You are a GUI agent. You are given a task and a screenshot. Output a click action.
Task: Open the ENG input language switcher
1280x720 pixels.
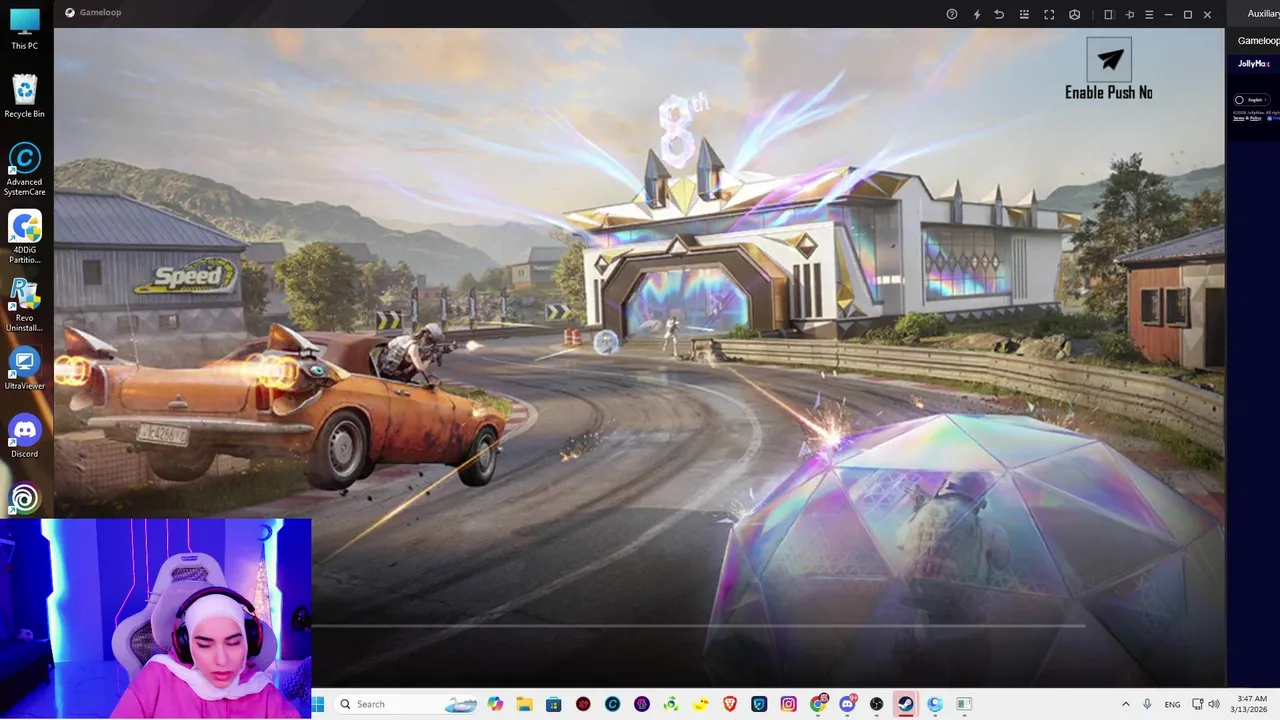point(1172,704)
